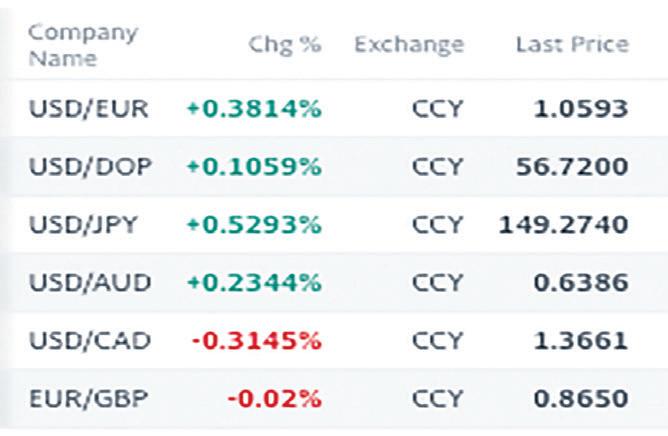Click the CCY exchange for USD/CAD
The image size is (668, 436).
pos(437,340)
